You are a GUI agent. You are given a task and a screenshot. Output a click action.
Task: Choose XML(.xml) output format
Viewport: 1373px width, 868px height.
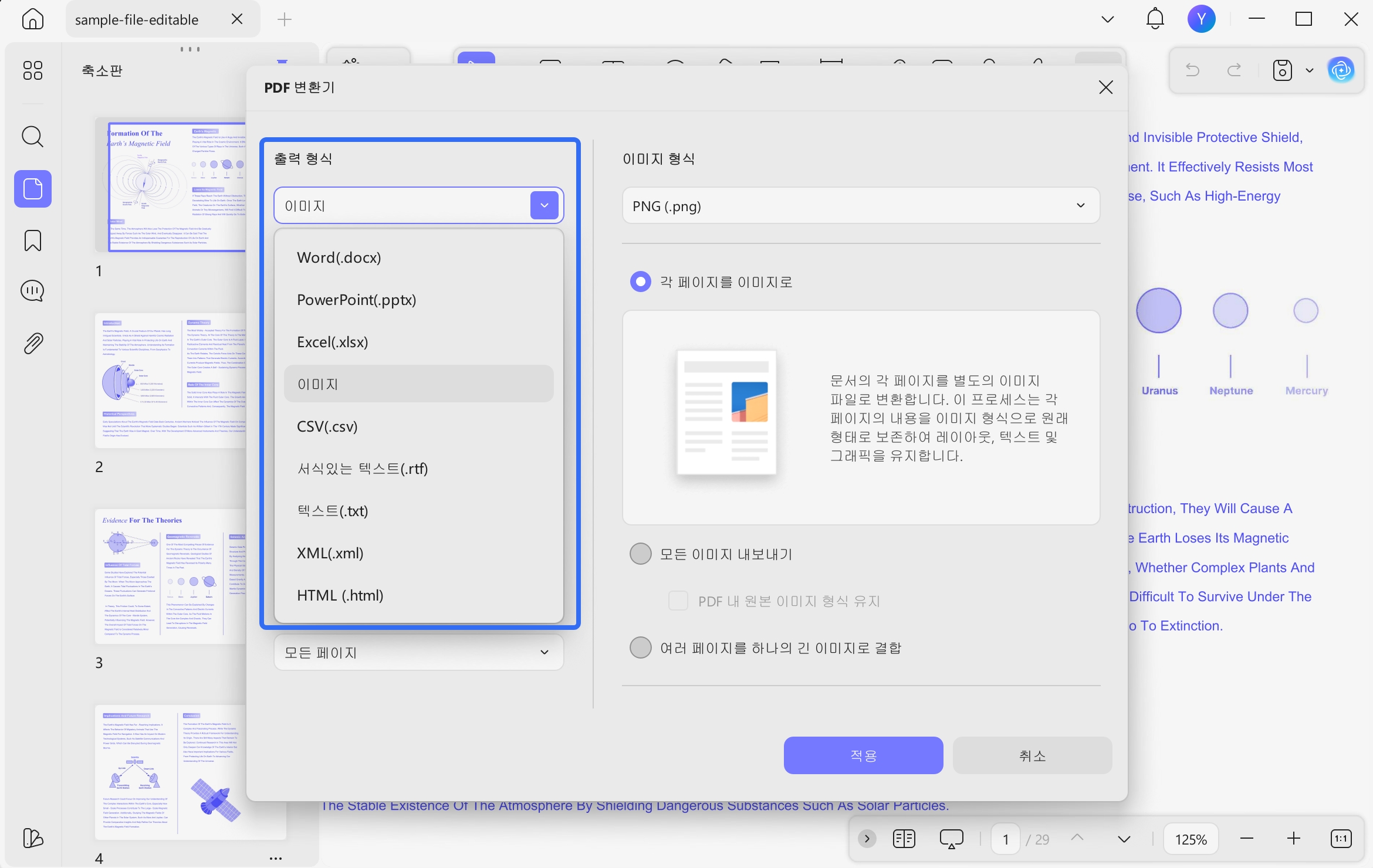pyautogui.click(x=418, y=553)
